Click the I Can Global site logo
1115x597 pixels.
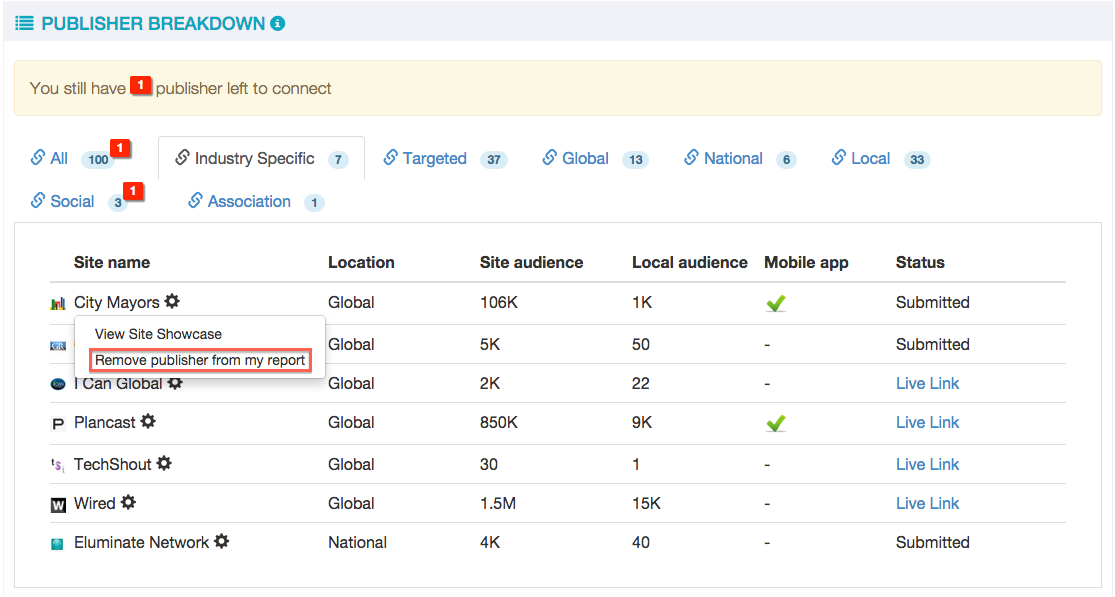point(58,384)
